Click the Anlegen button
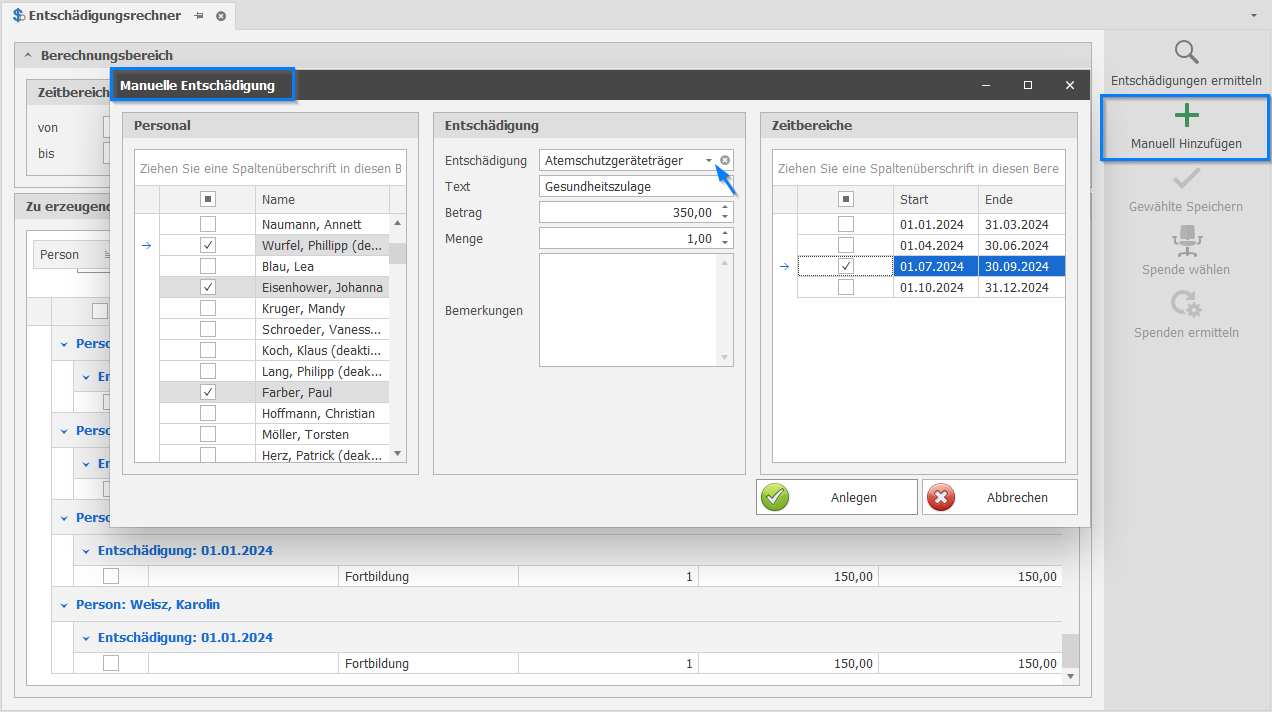1272x712 pixels. [837, 497]
